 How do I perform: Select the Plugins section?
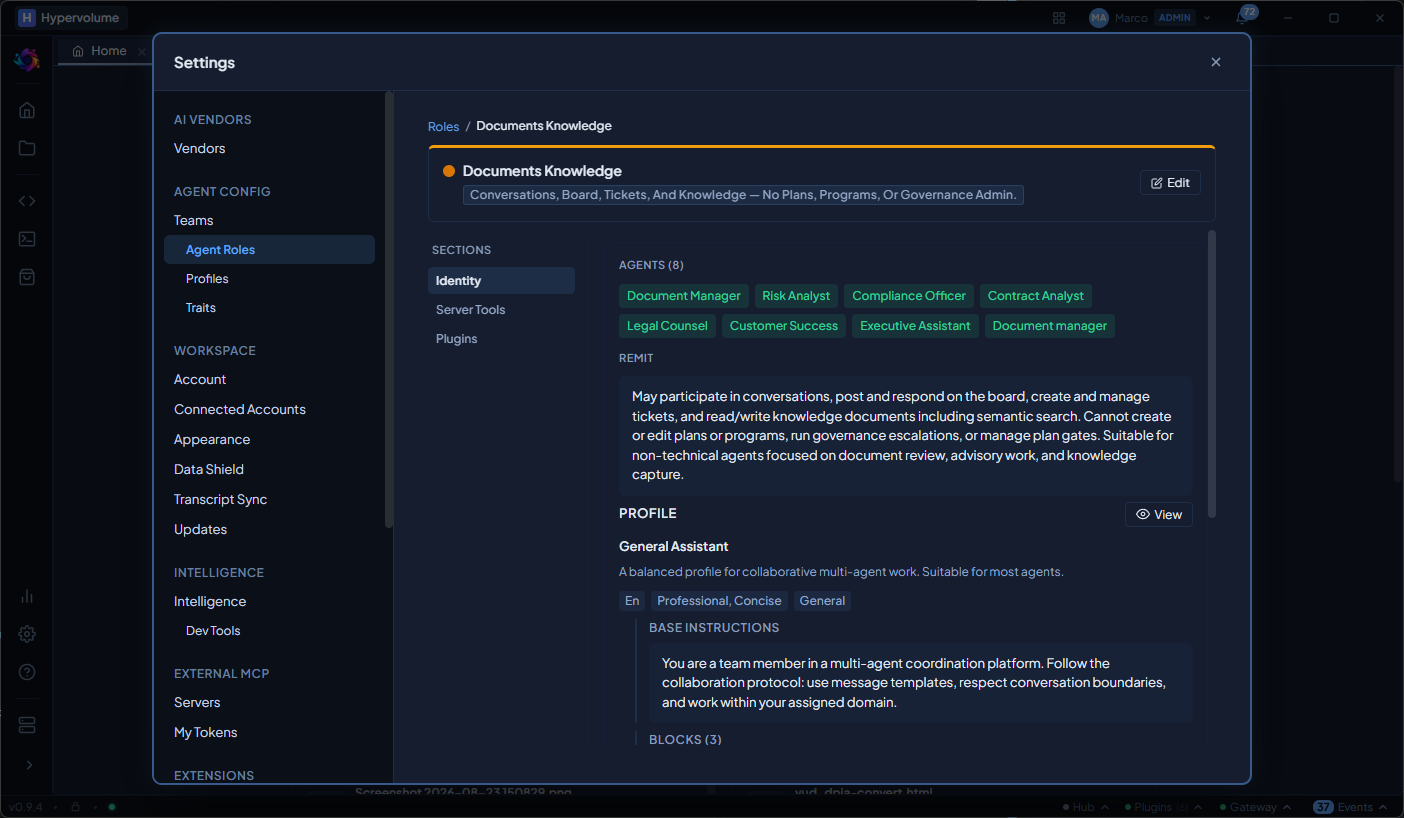(x=501, y=339)
